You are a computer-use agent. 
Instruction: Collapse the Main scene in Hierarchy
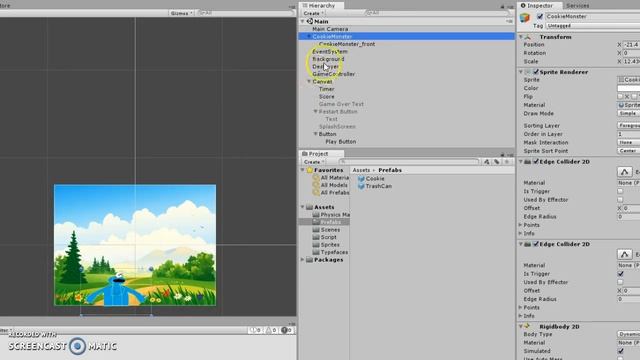coord(302,21)
